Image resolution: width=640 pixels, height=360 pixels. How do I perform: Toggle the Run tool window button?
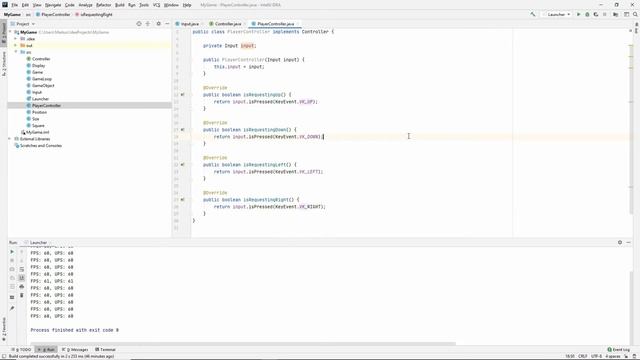coord(46,349)
